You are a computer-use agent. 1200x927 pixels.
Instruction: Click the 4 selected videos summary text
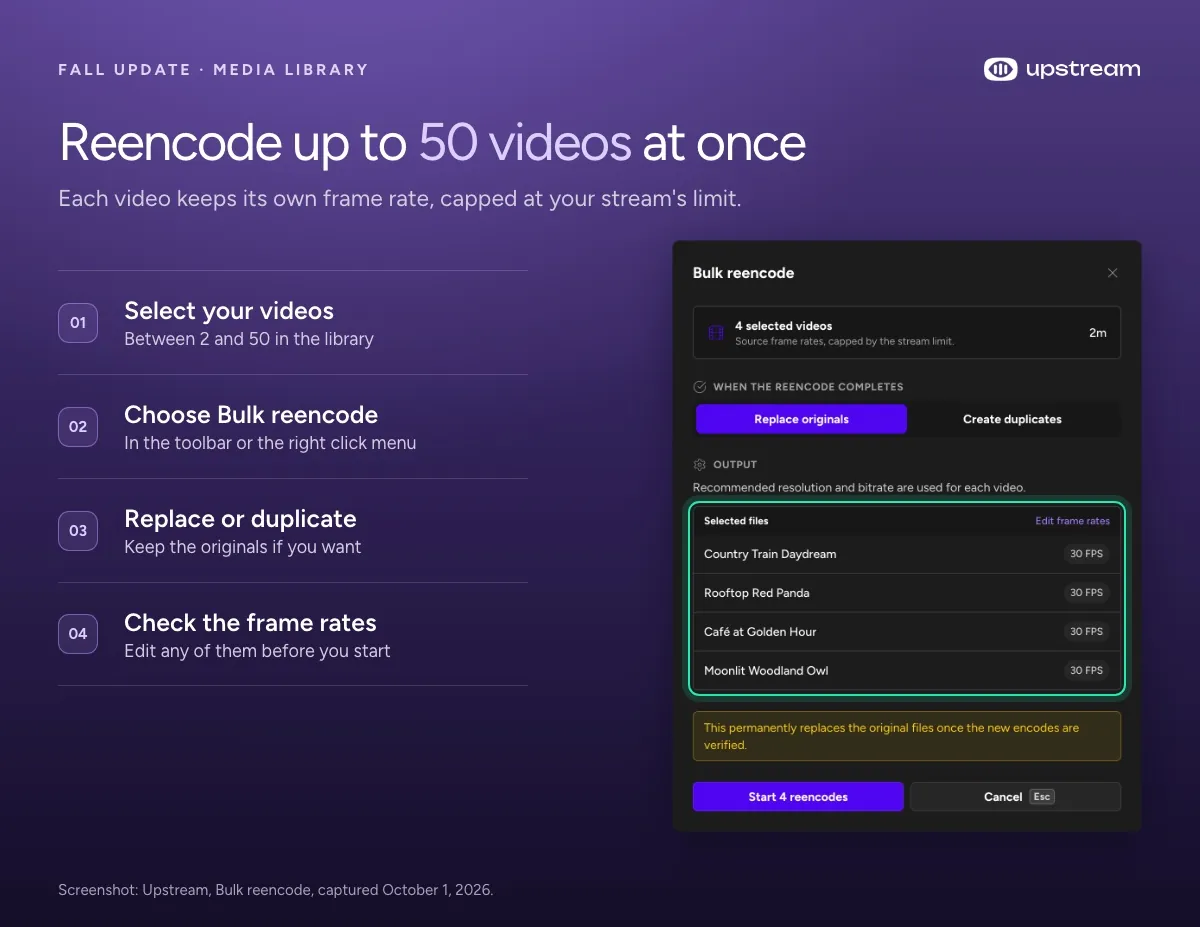click(x=784, y=326)
